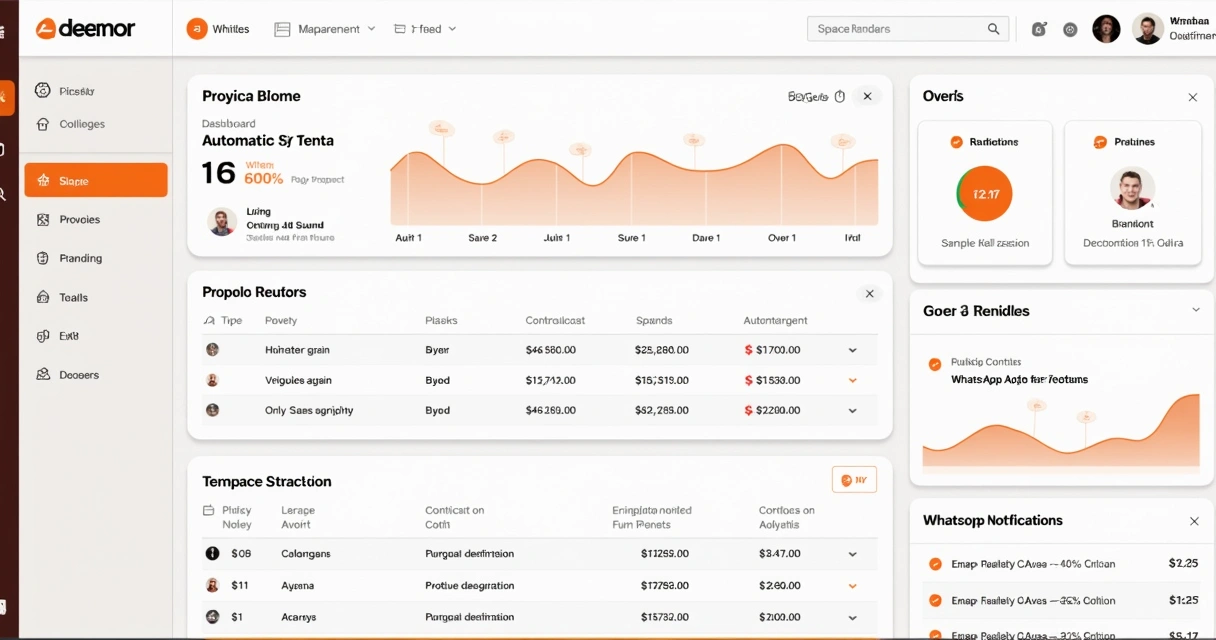
Task: Open the Planding sidebar item
Action: [80, 258]
